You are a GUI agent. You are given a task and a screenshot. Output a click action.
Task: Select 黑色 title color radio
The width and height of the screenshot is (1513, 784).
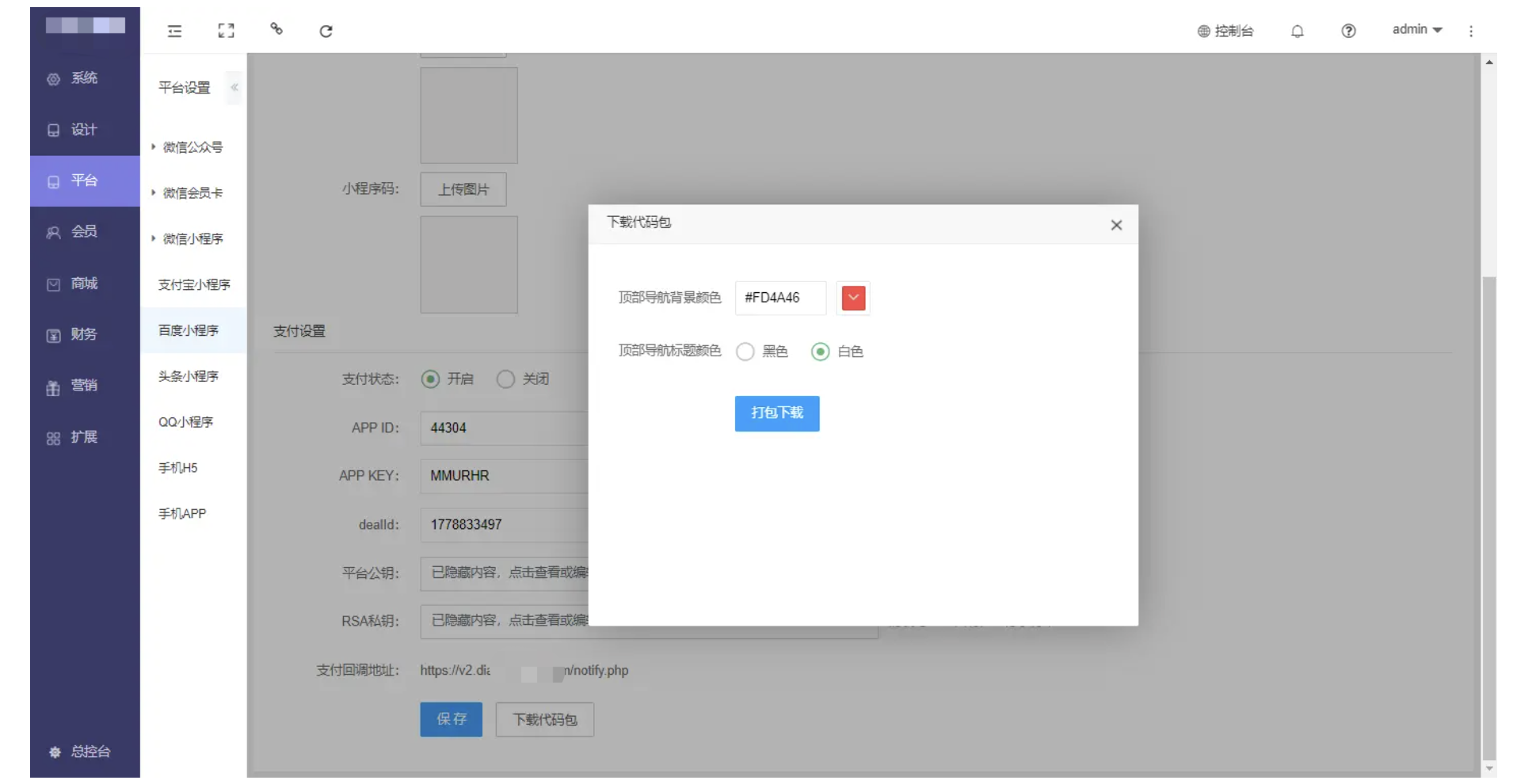745,352
